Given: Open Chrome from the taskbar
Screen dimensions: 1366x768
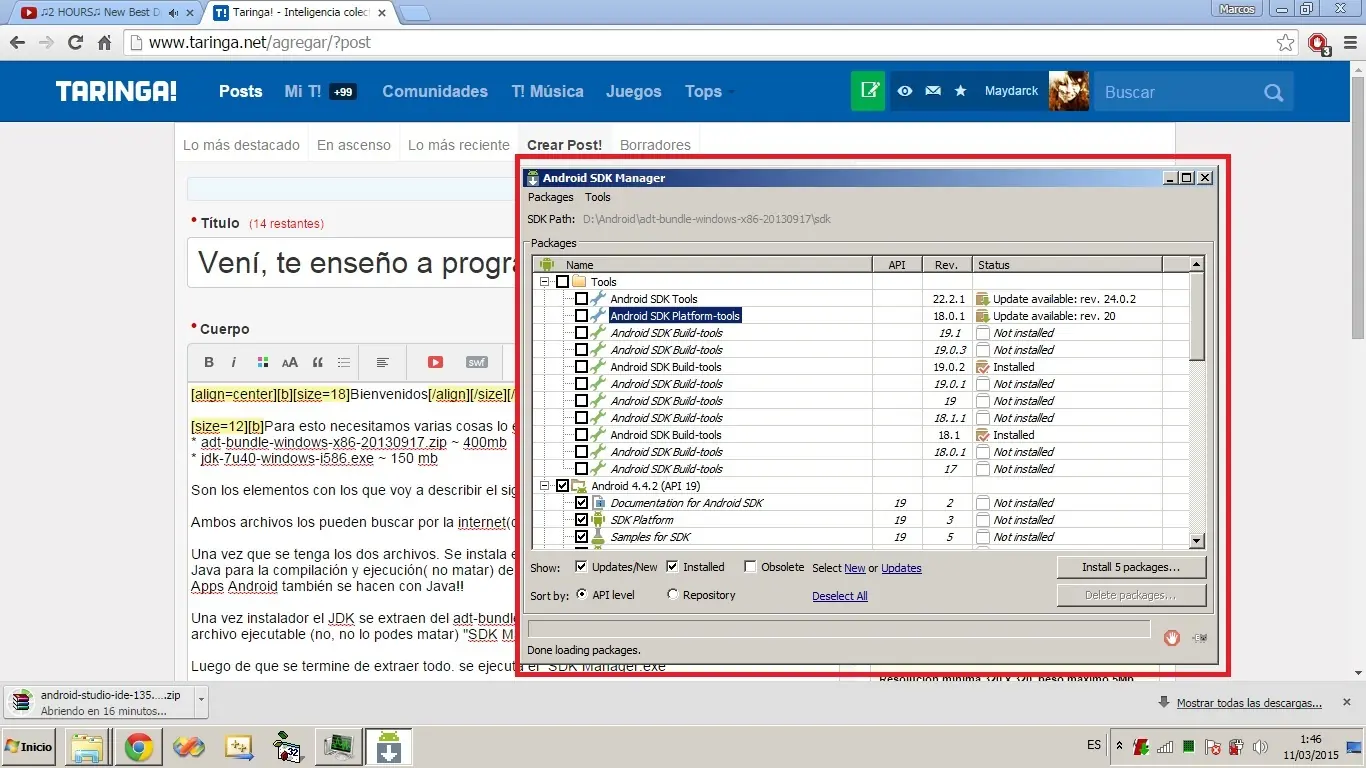Looking at the screenshot, I should pos(139,747).
